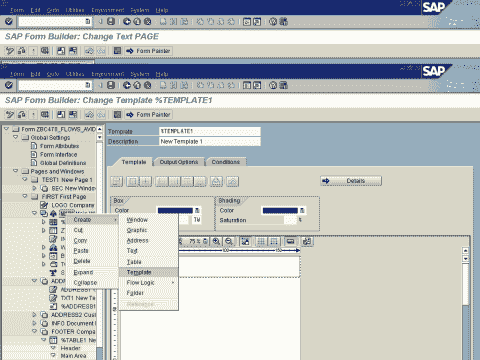Toggle grid display icon on template layout toolbar

click(261, 241)
